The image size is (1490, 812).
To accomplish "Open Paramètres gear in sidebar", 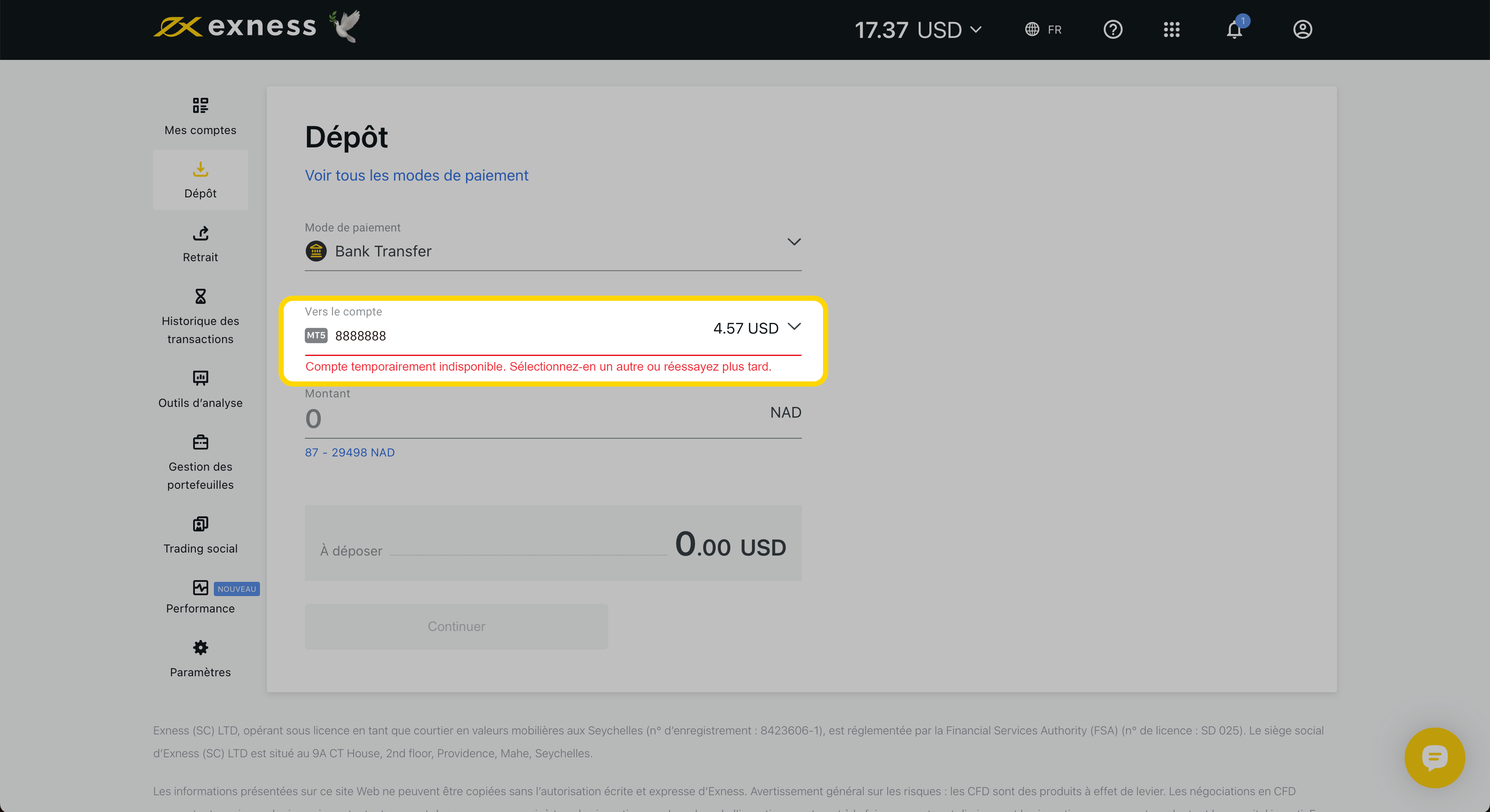I will point(200,658).
